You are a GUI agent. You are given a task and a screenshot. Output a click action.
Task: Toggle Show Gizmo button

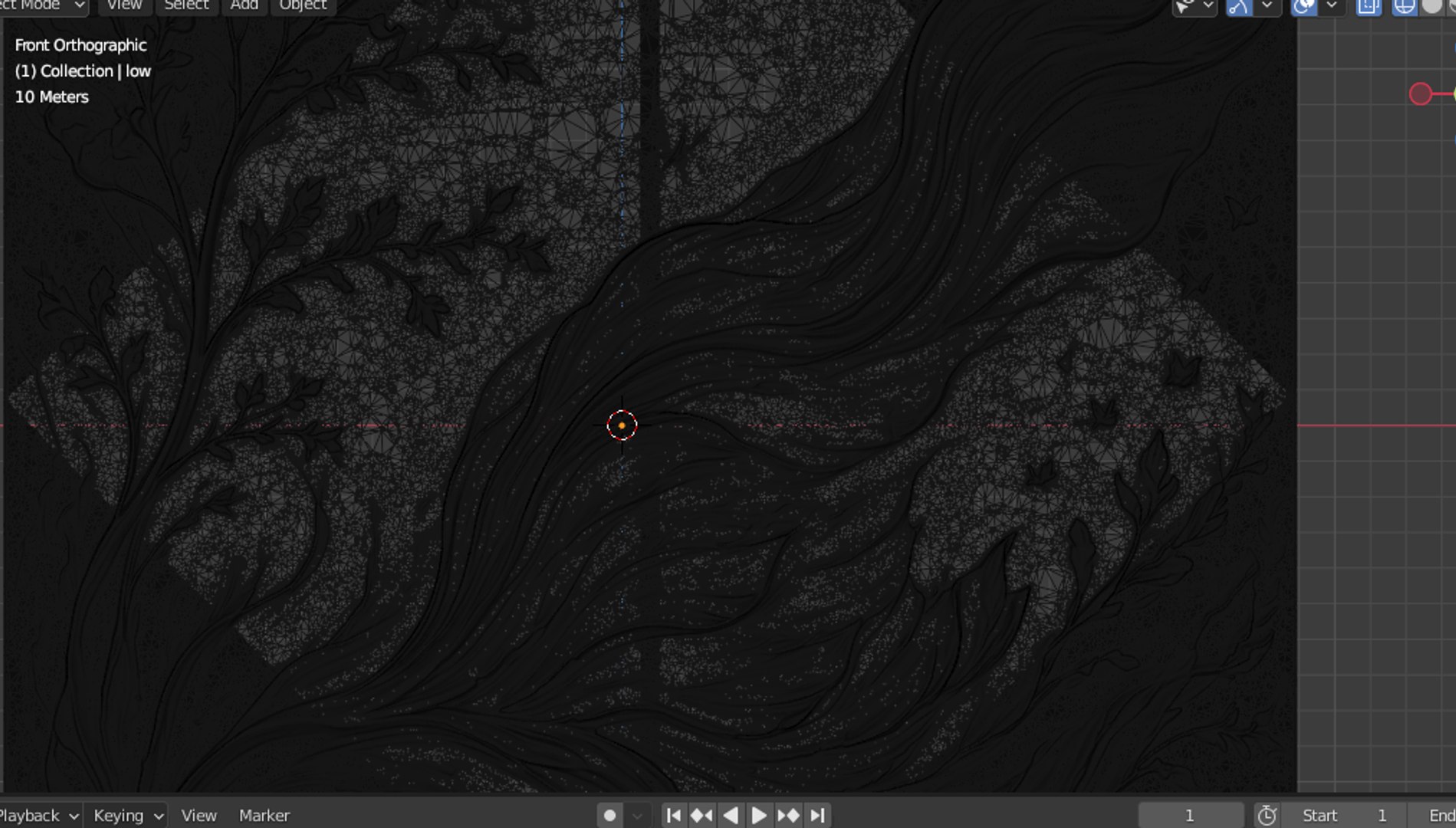point(1239,6)
